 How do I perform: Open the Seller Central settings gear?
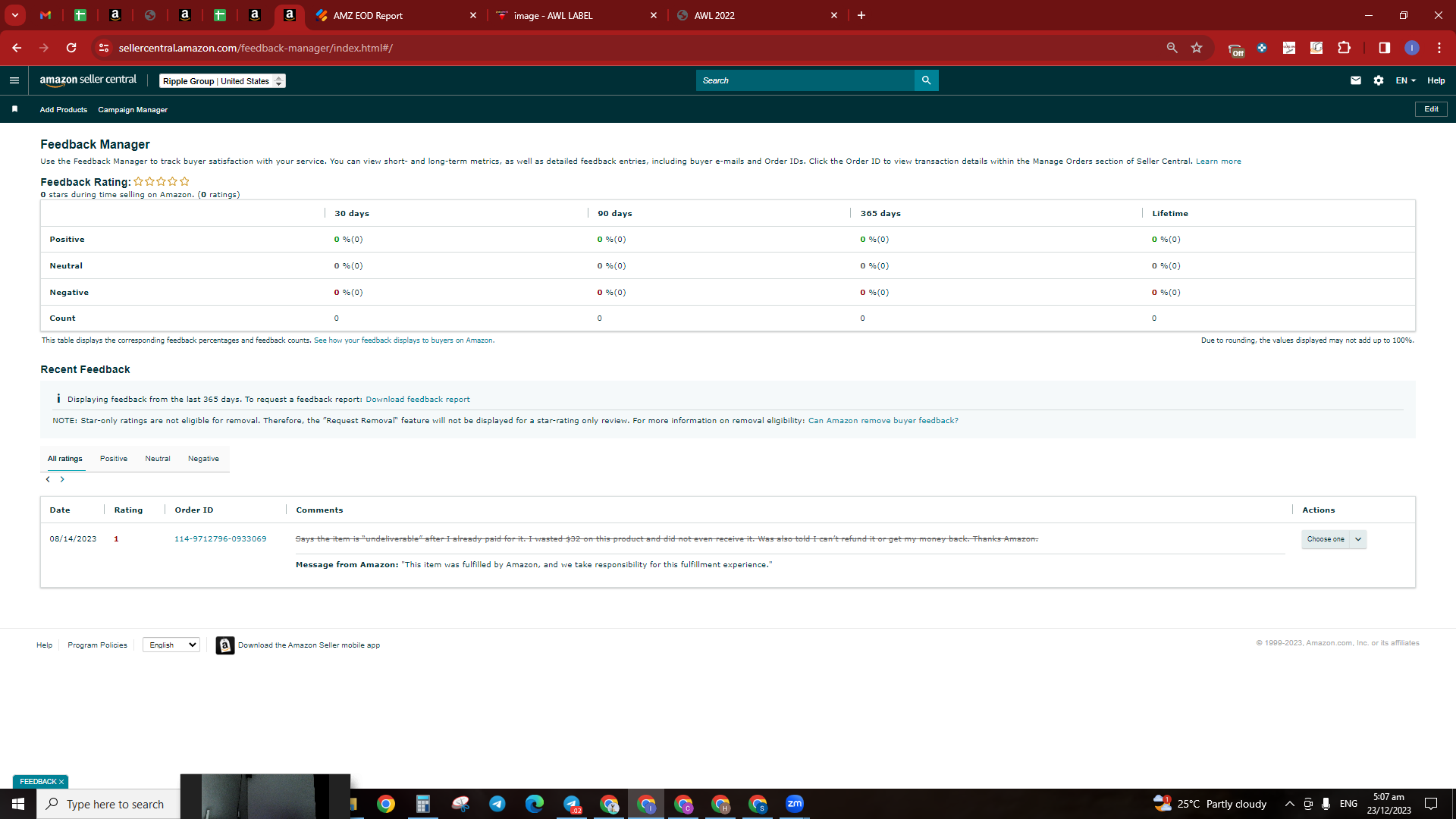point(1379,80)
